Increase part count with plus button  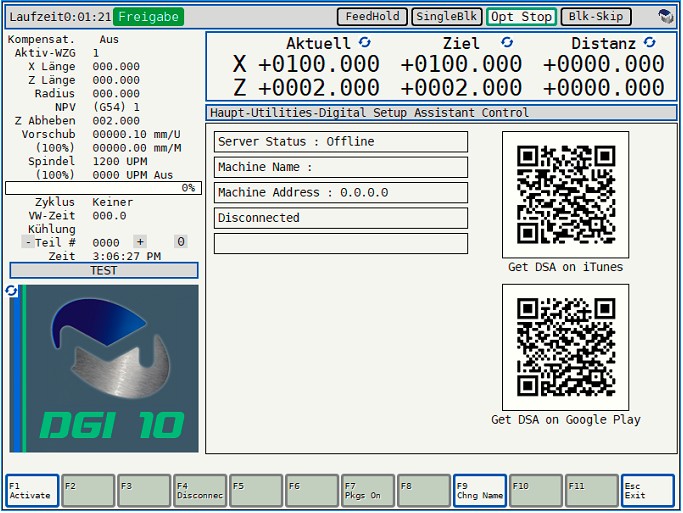pyautogui.click(x=140, y=242)
